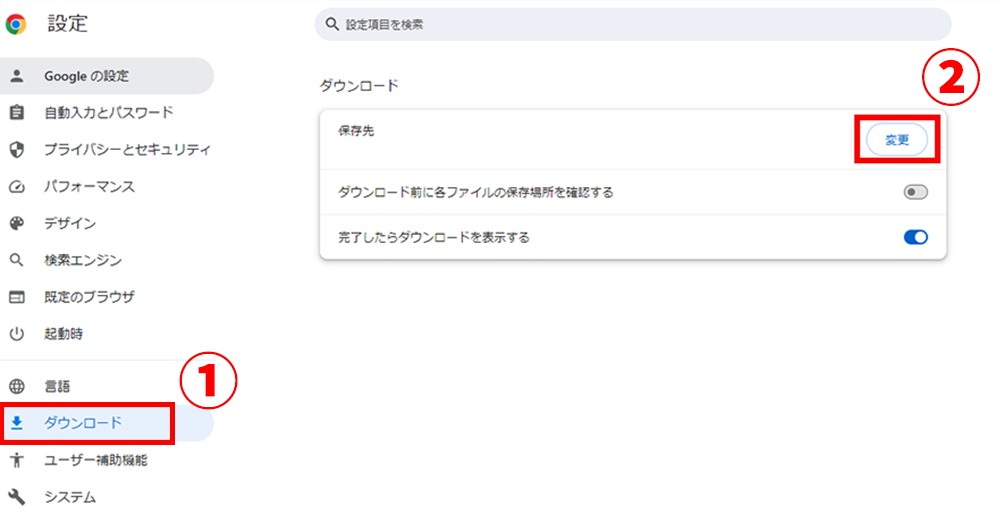Screen dimensions: 1000x513
Task: Disable 完了したらダウンロードを表示する toggle
Action: [x=915, y=237]
